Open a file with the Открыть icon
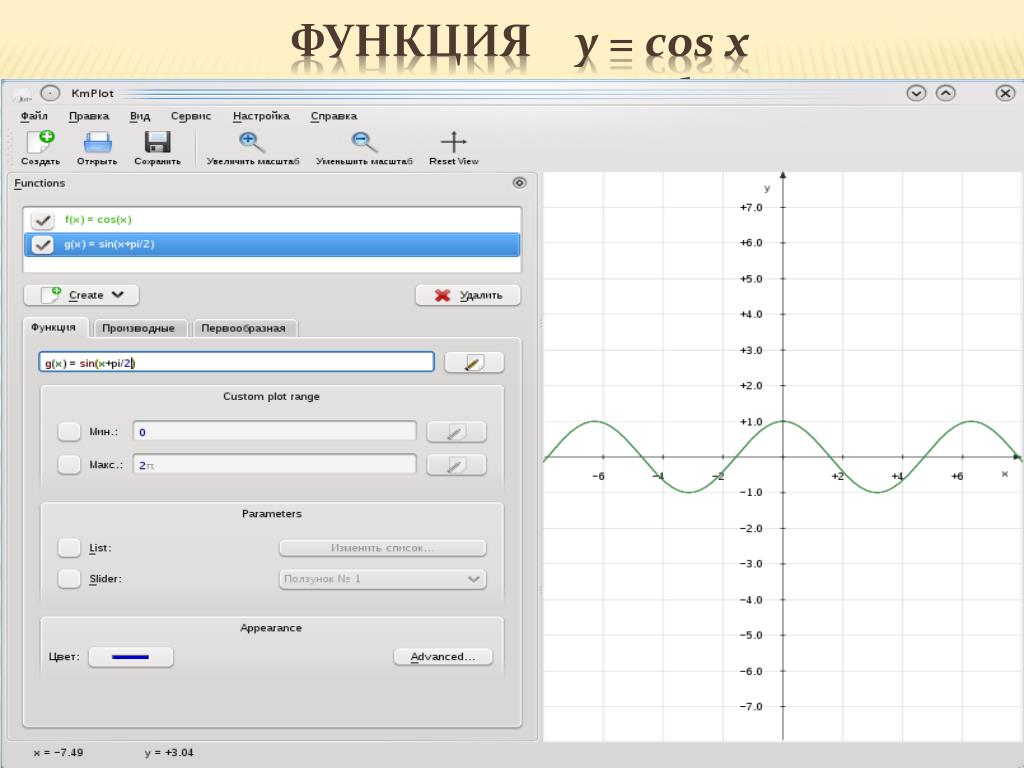This screenshot has height=768, width=1024. coord(97,142)
